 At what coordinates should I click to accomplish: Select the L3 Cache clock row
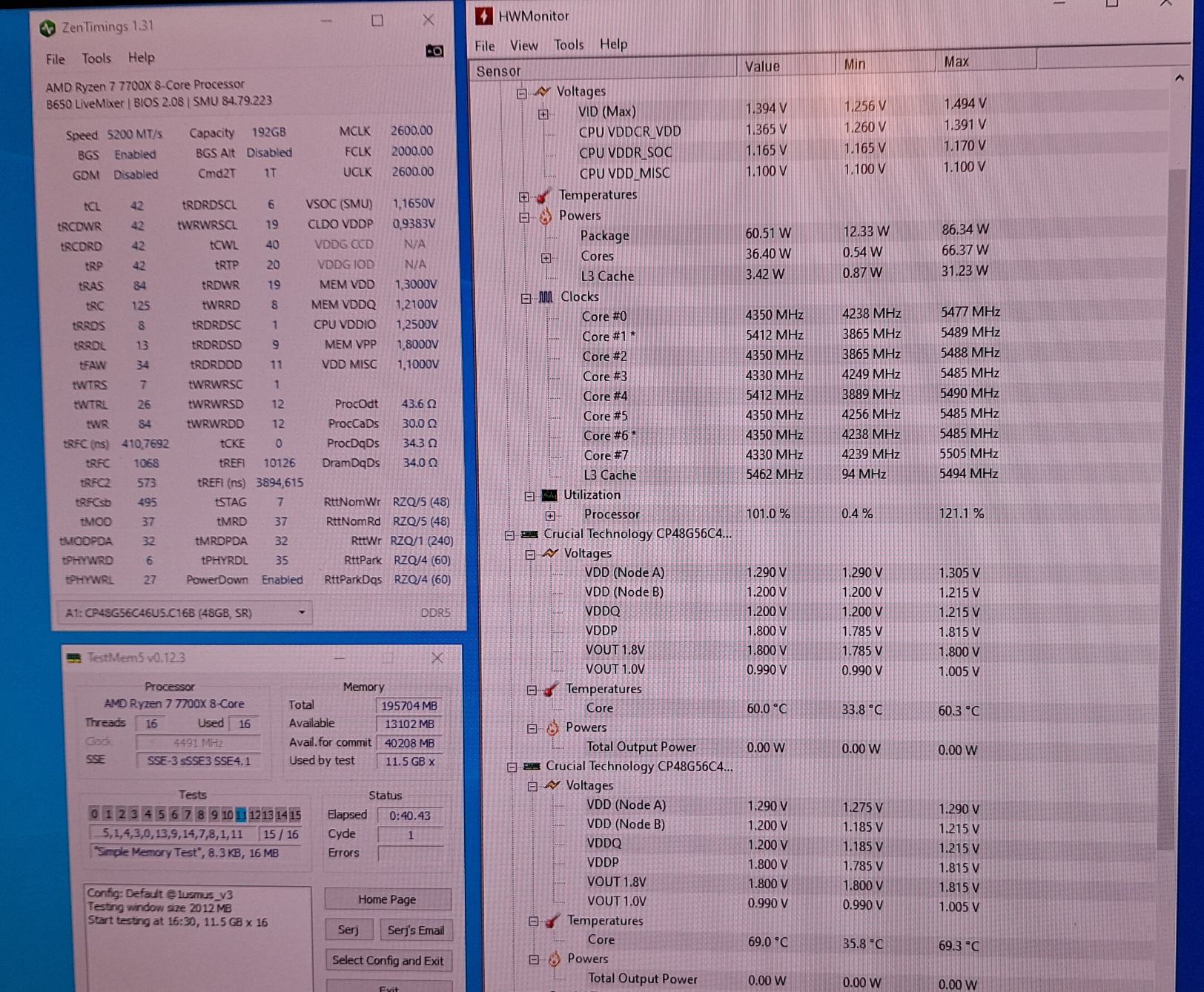pos(790,474)
